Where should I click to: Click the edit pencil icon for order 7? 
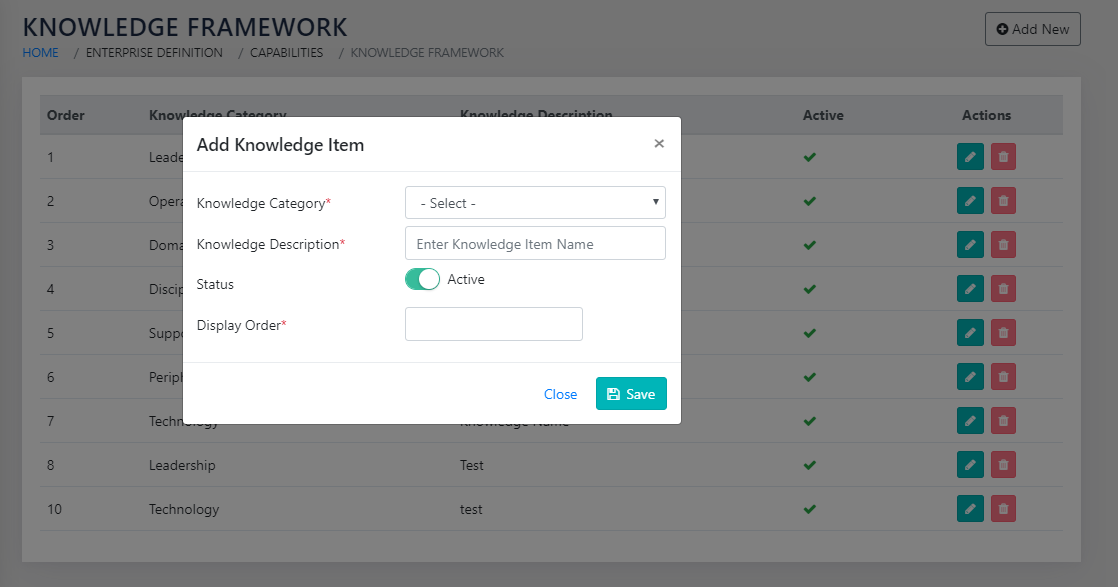pos(969,421)
